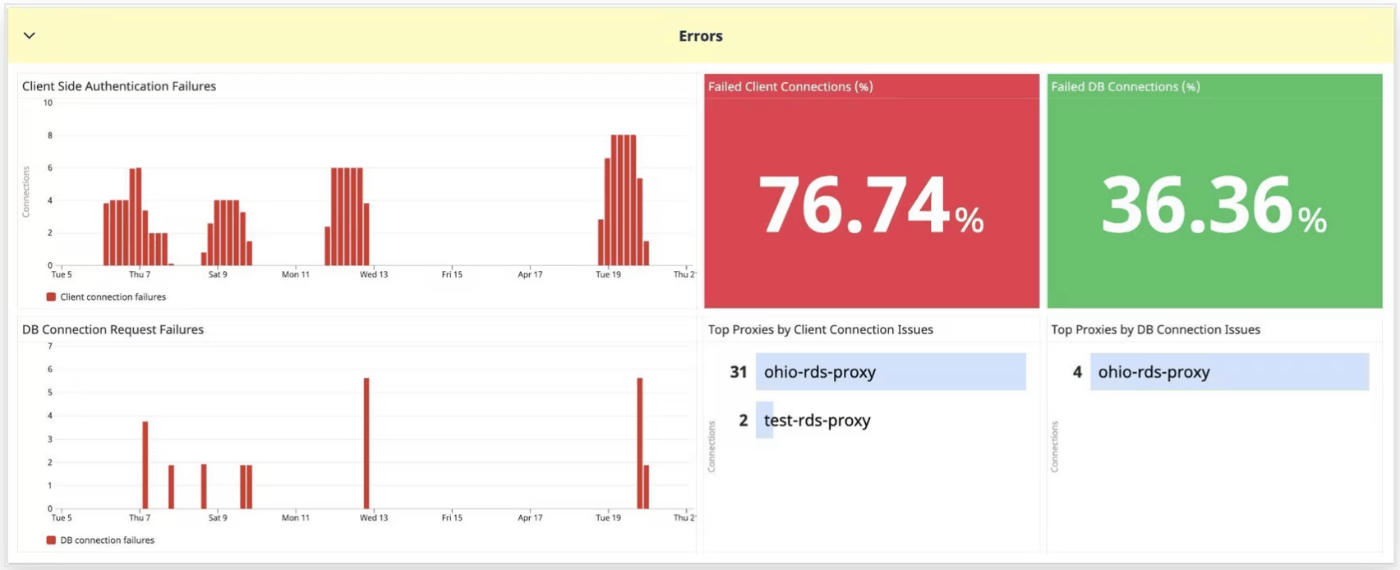This screenshot has width=1400, height=570.
Task: Open Top Proxies by Client Connection Issues title
Action: (821, 330)
